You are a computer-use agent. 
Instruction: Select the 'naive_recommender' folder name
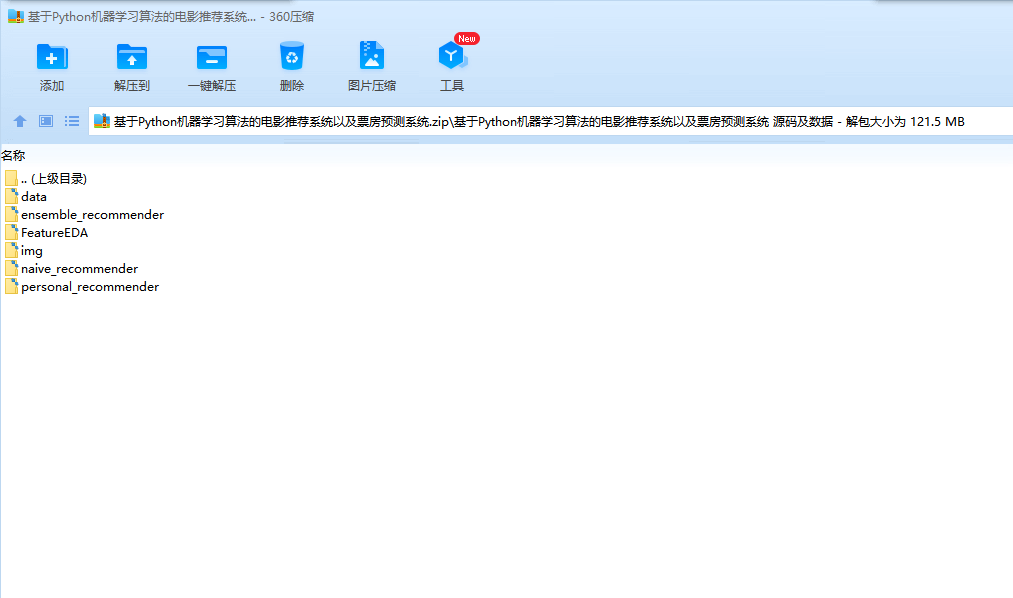pyautogui.click(x=79, y=269)
